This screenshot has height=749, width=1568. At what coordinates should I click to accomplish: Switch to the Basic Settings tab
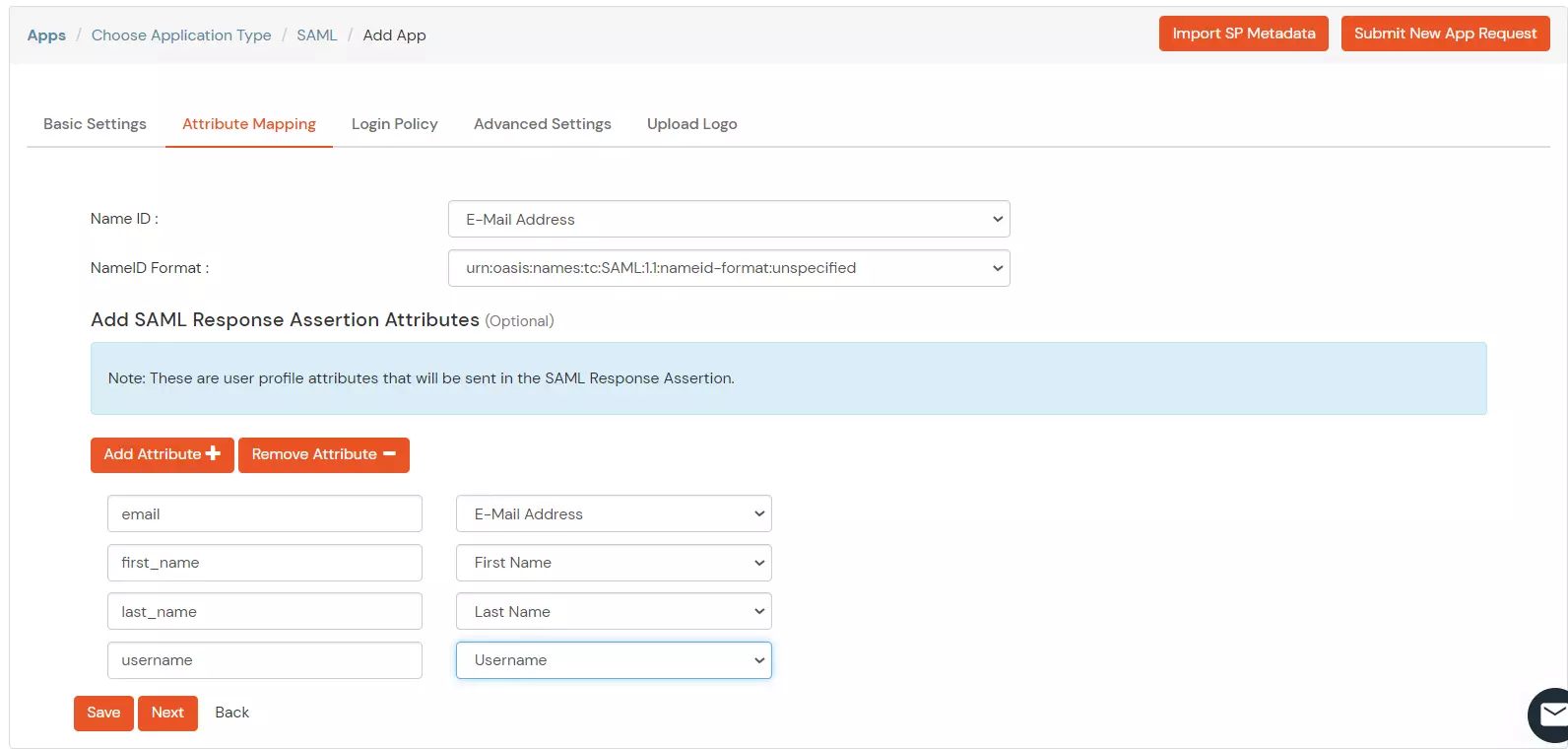(95, 124)
